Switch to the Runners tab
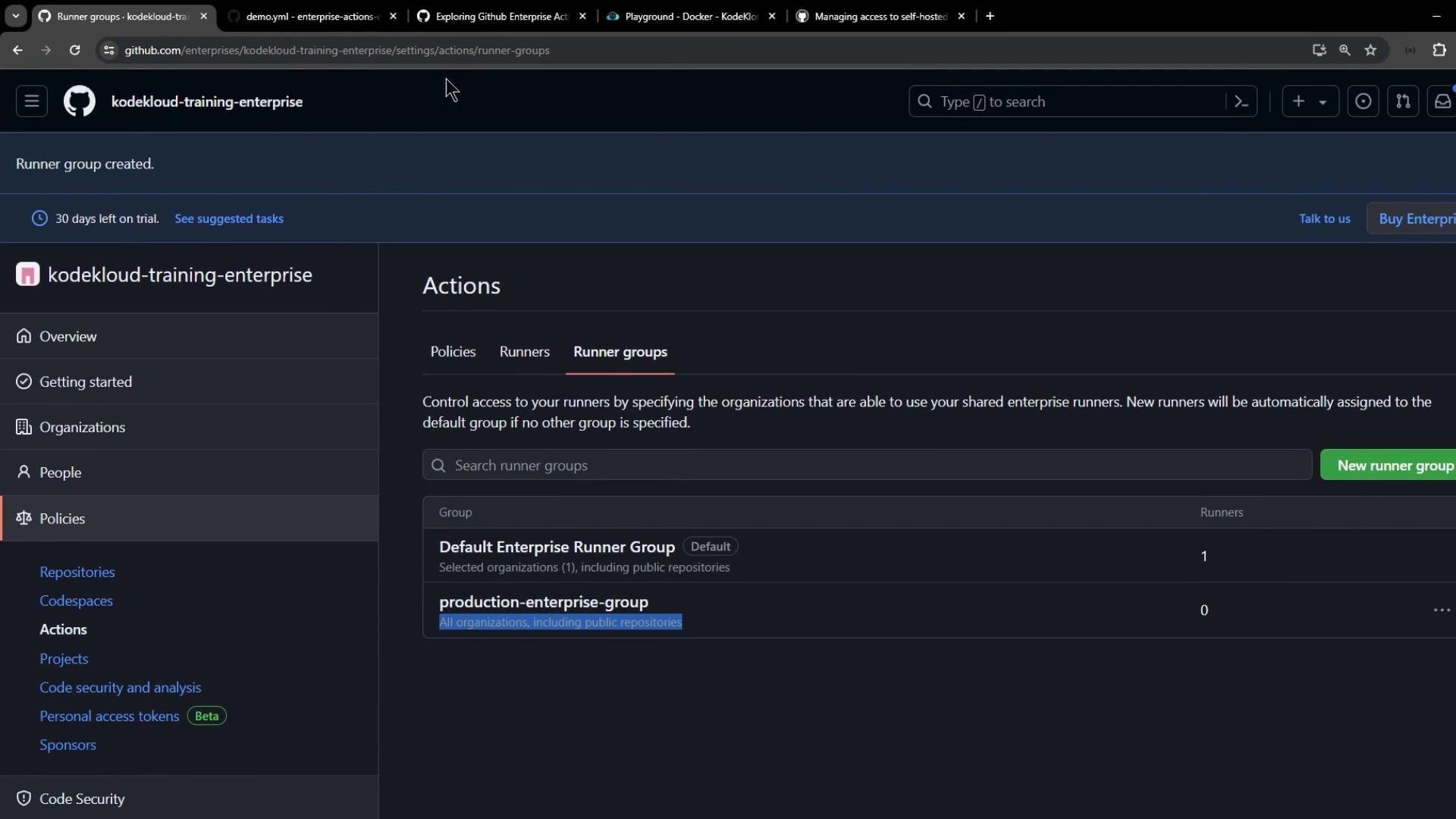This screenshot has width=1456, height=819. click(524, 352)
